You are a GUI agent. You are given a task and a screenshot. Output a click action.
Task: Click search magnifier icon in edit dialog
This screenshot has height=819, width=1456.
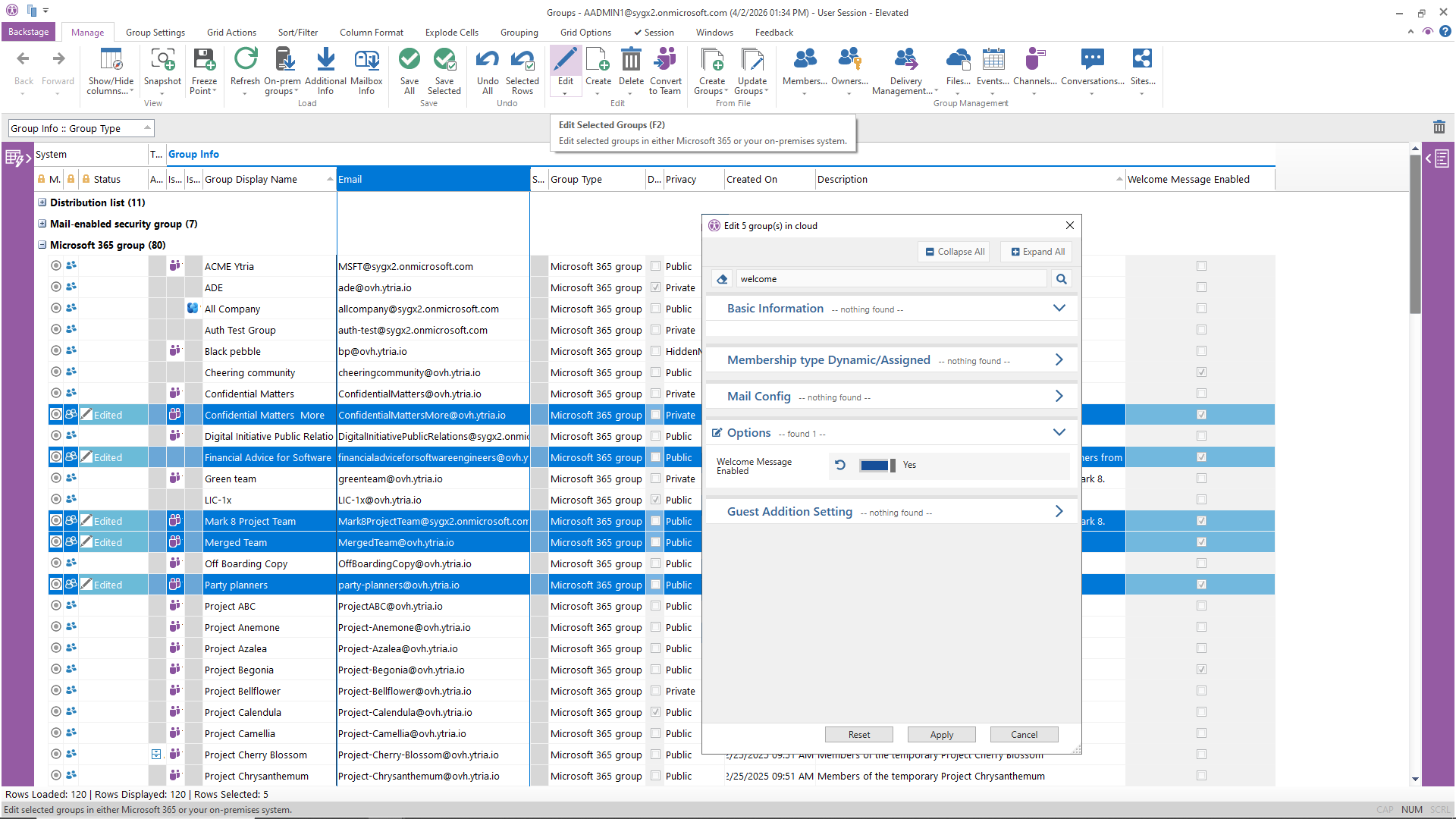pyautogui.click(x=1062, y=279)
